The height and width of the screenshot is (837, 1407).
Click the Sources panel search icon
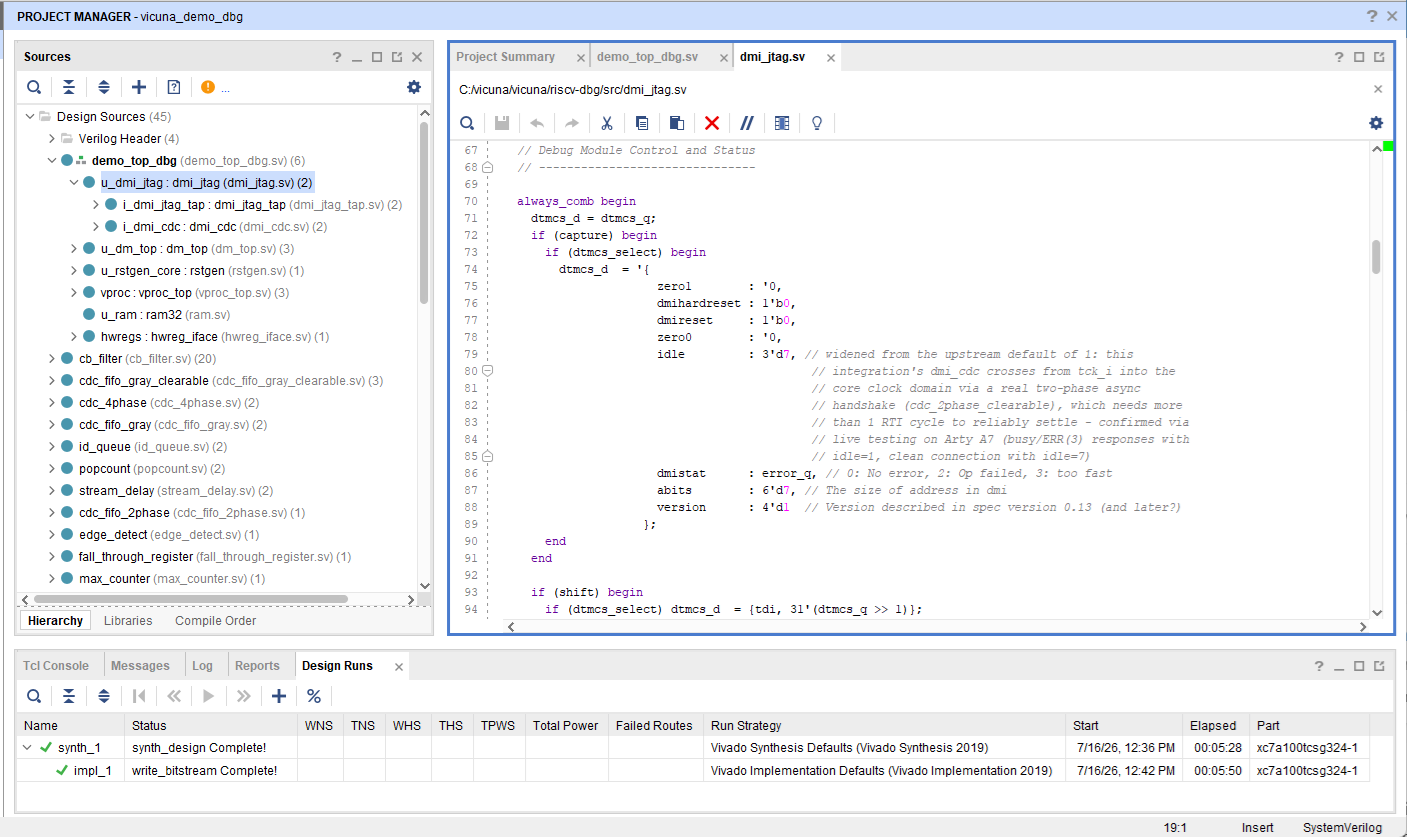(34, 87)
